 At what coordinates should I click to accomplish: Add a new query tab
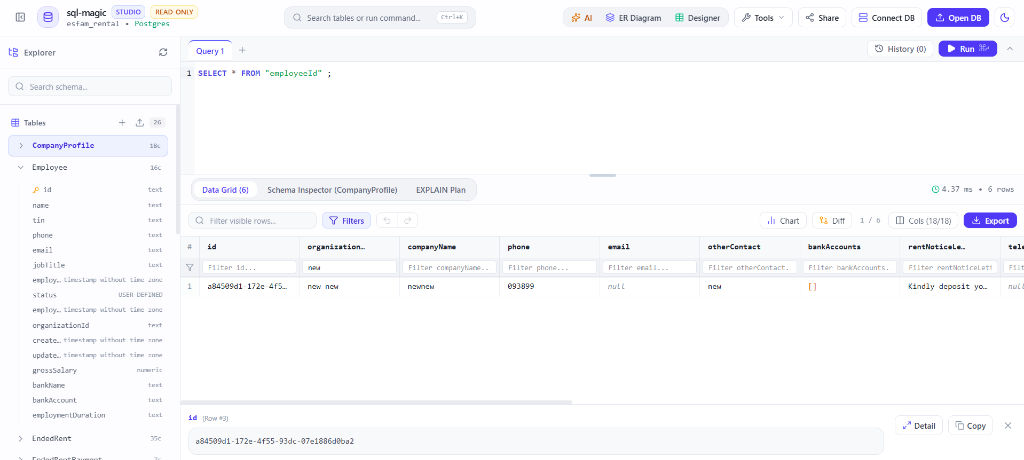coord(242,50)
